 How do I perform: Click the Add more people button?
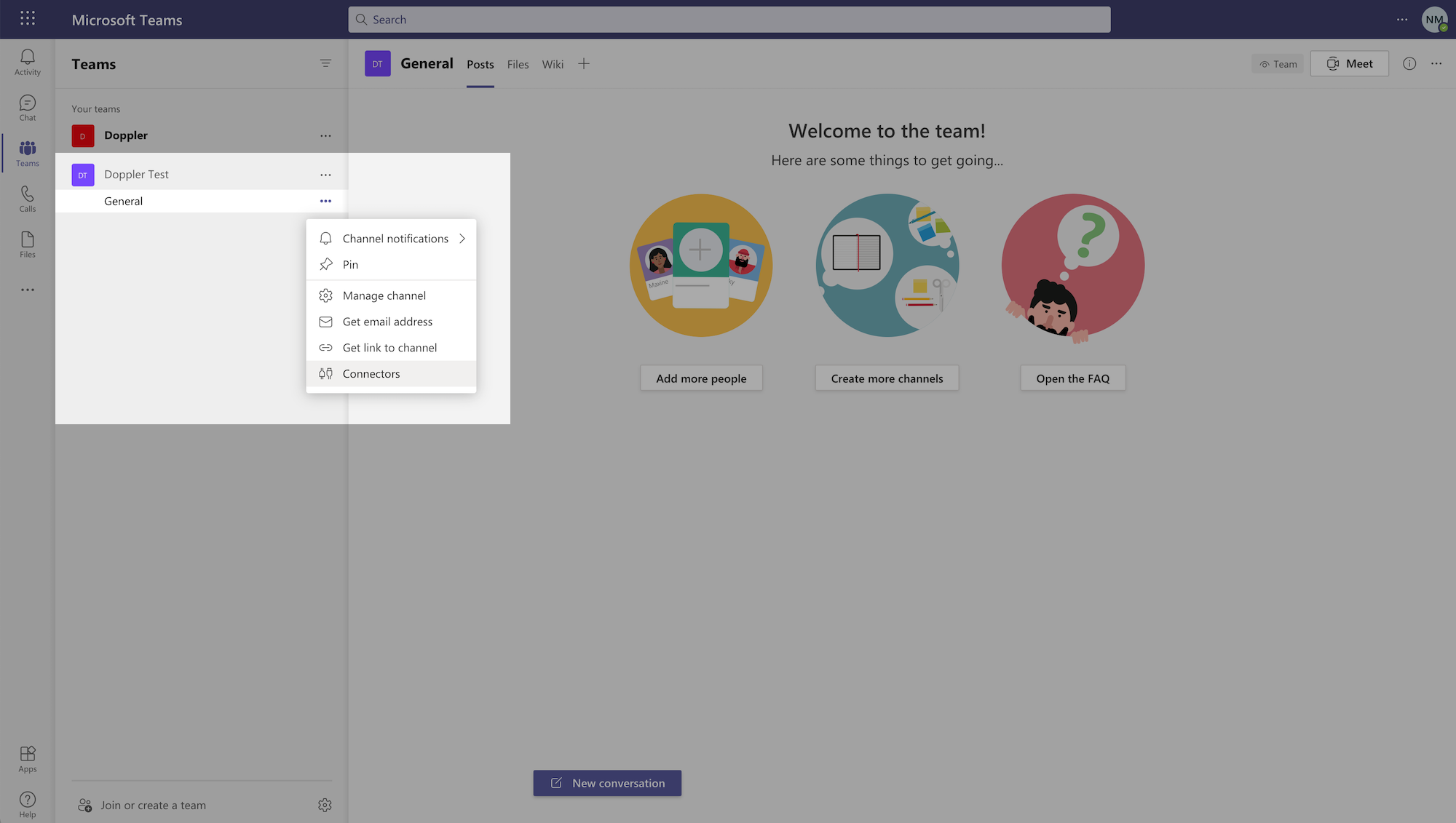(x=701, y=378)
